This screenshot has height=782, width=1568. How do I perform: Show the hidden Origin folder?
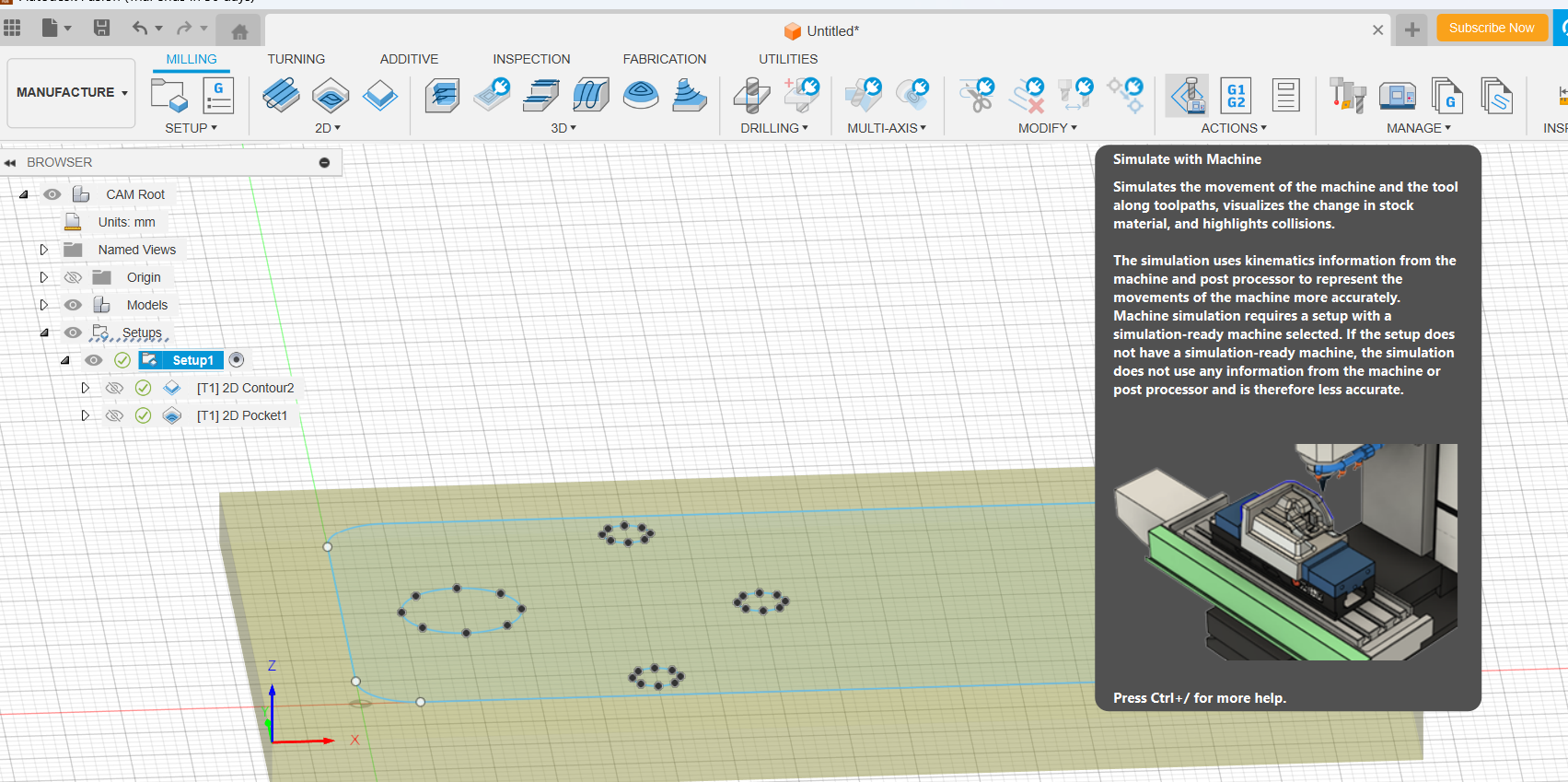(x=73, y=277)
